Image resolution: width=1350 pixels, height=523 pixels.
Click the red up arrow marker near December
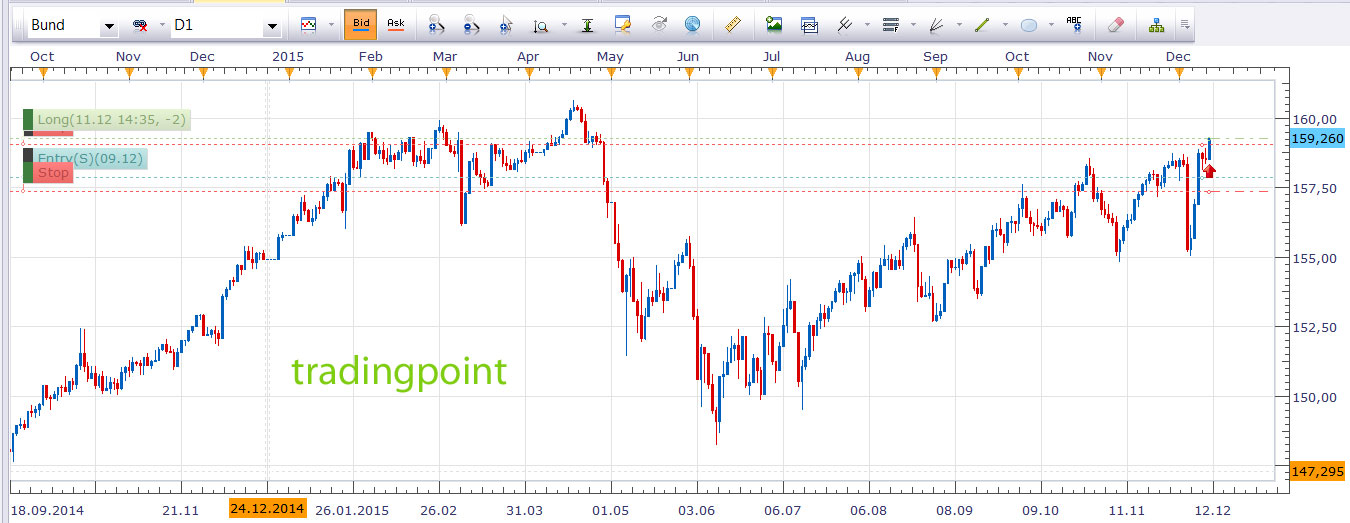1209,171
